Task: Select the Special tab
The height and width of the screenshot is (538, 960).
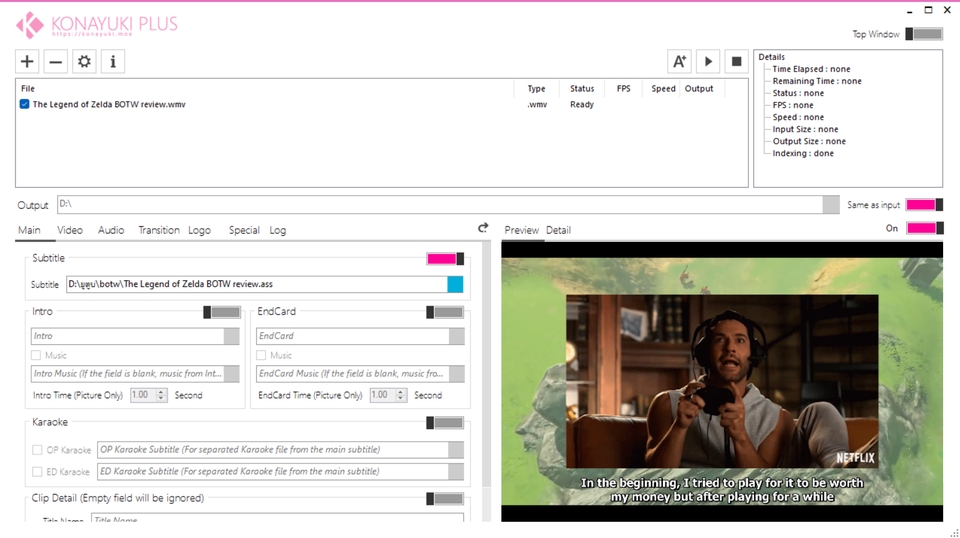Action: tap(244, 230)
